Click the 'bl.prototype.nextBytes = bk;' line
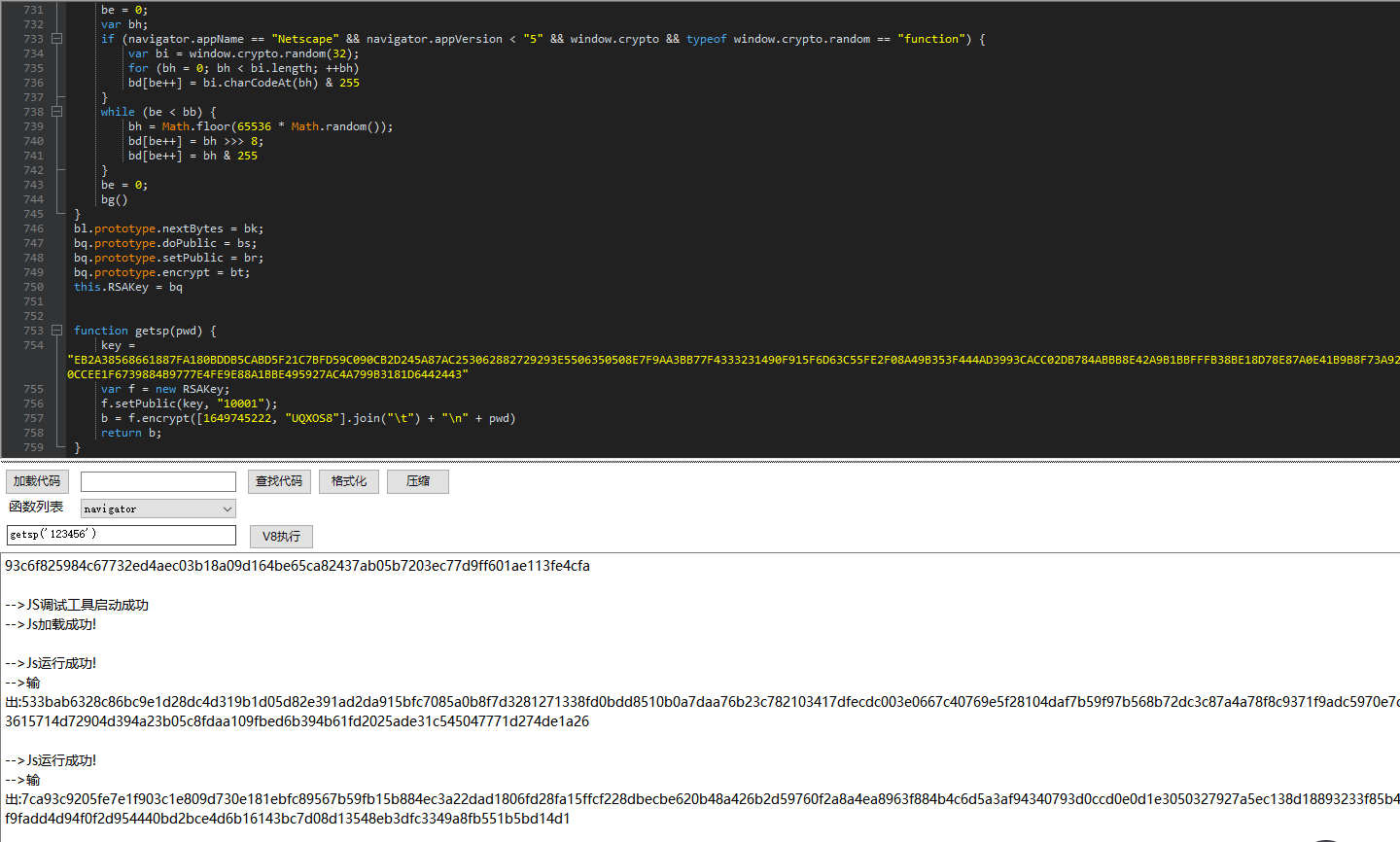The width and height of the screenshot is (1400, 842). (x=169, y=228)
